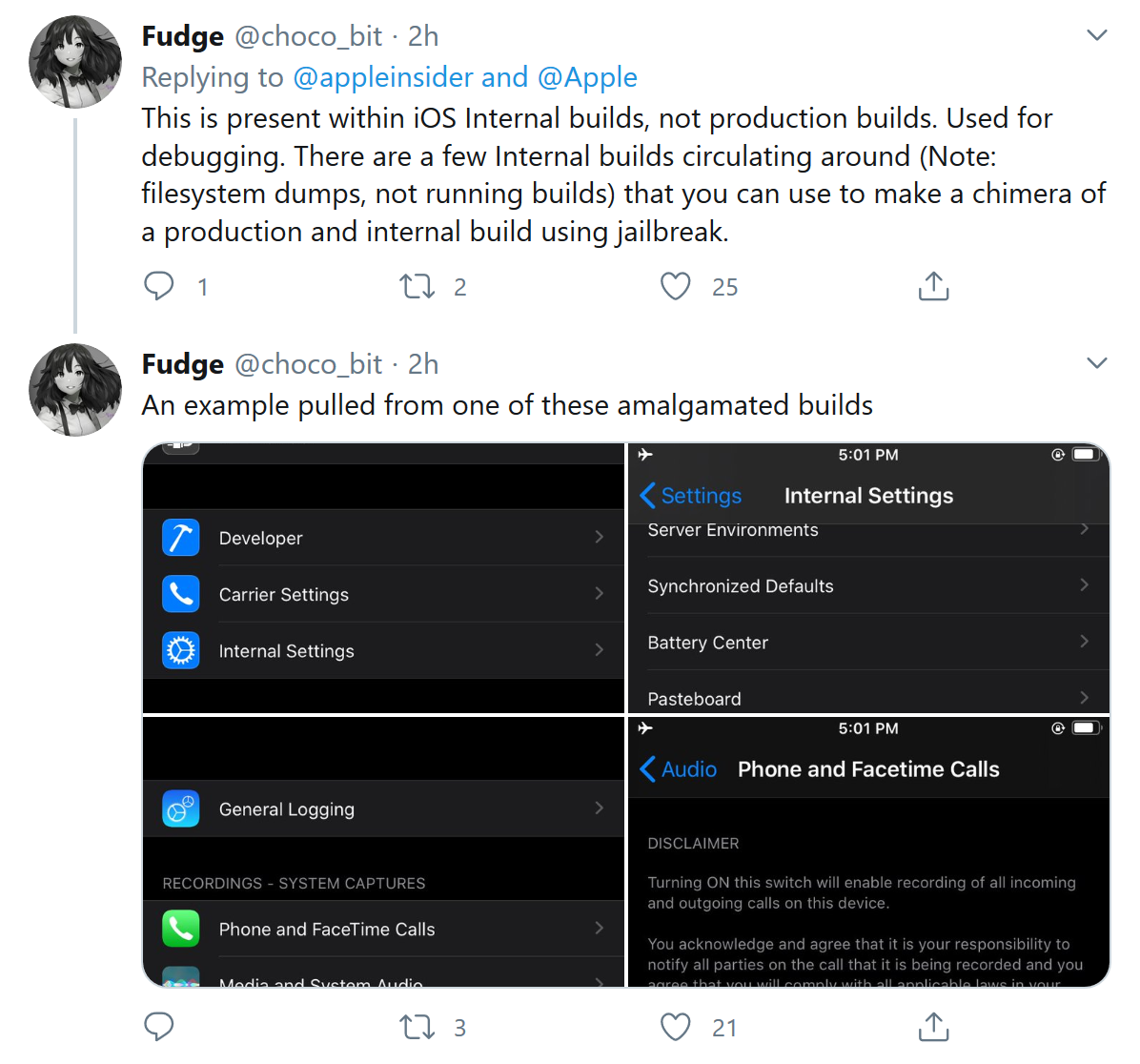Expand the second tweet's options caret
This screenshot has width=1140, height=1064.
click(1097, 363)
